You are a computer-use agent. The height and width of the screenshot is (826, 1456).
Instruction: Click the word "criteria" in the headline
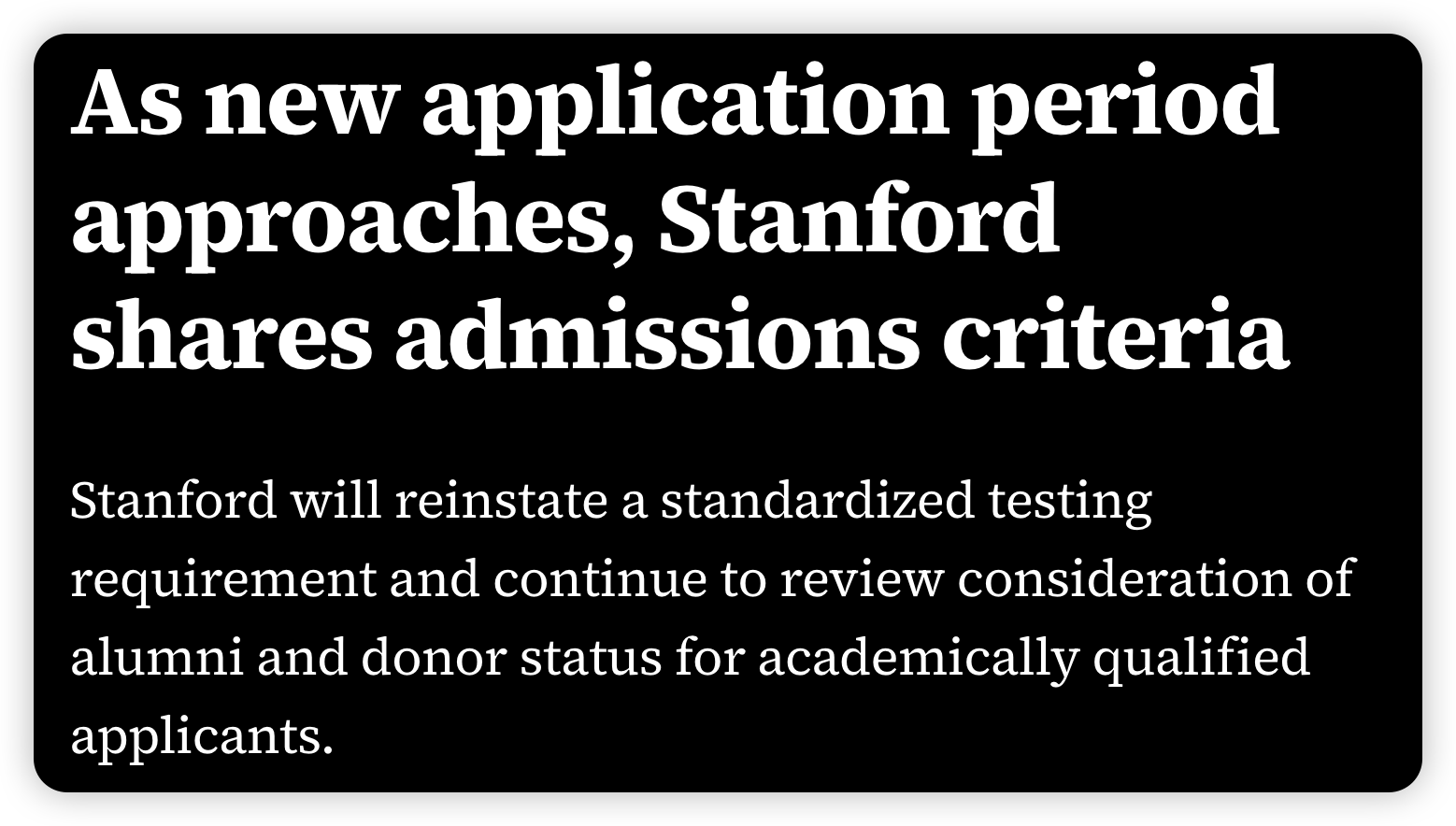[x=1117, y=335]
